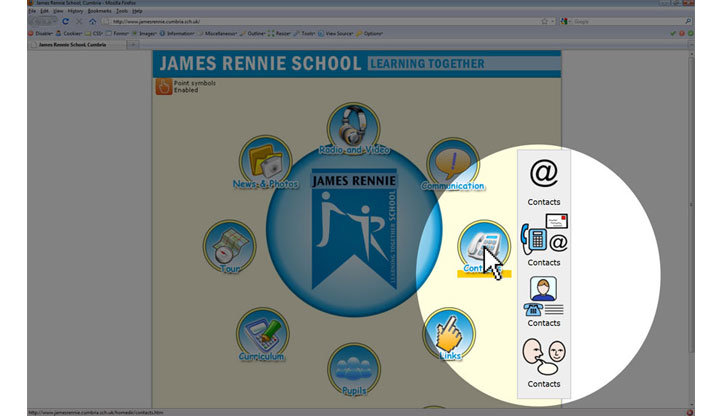Open the Options toolbar dropdown

(369, 34)
